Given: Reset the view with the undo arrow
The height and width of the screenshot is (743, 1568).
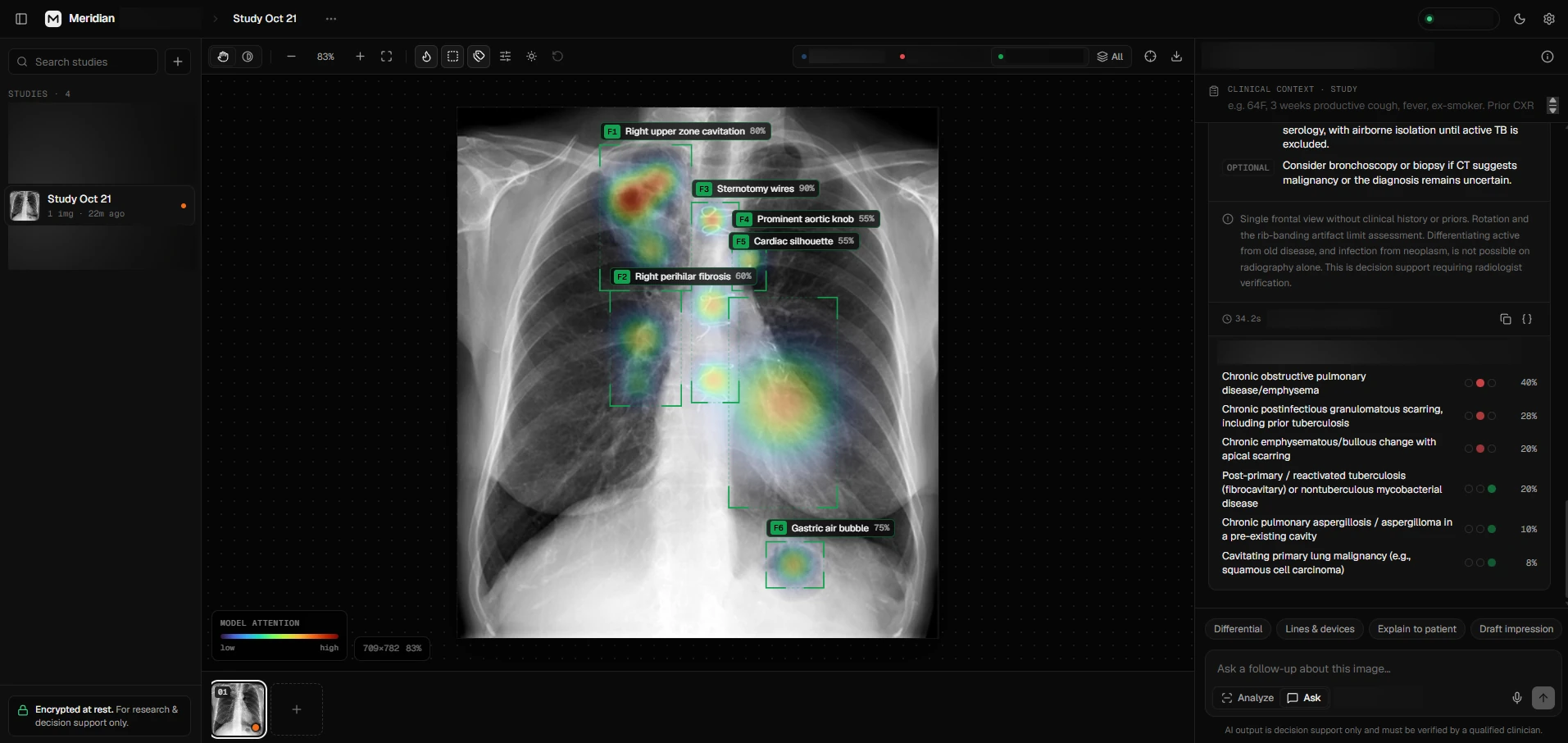Looking at the screenshot, I should 557,57.
